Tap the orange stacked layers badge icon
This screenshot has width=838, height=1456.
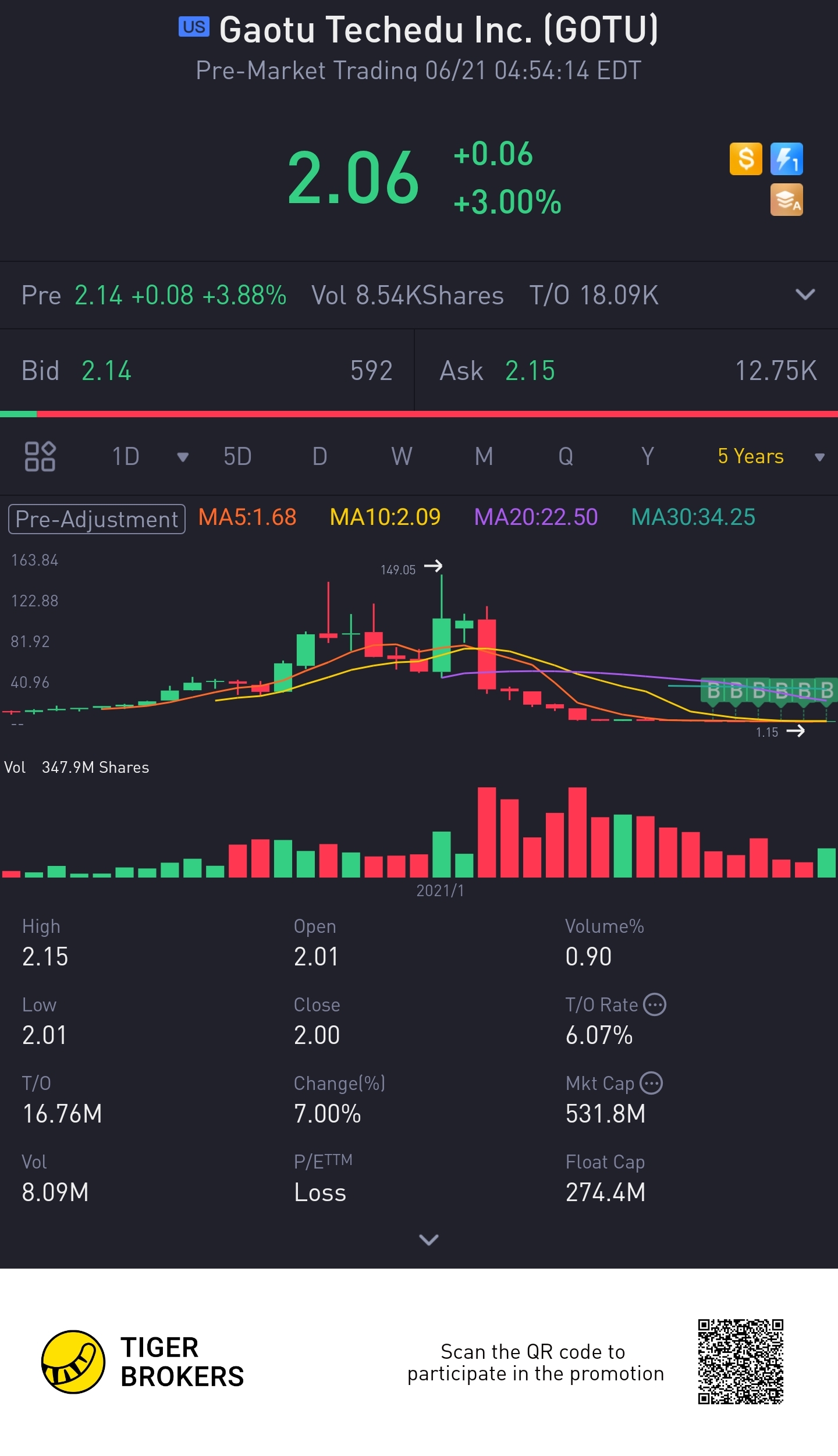tap(786, 200)
